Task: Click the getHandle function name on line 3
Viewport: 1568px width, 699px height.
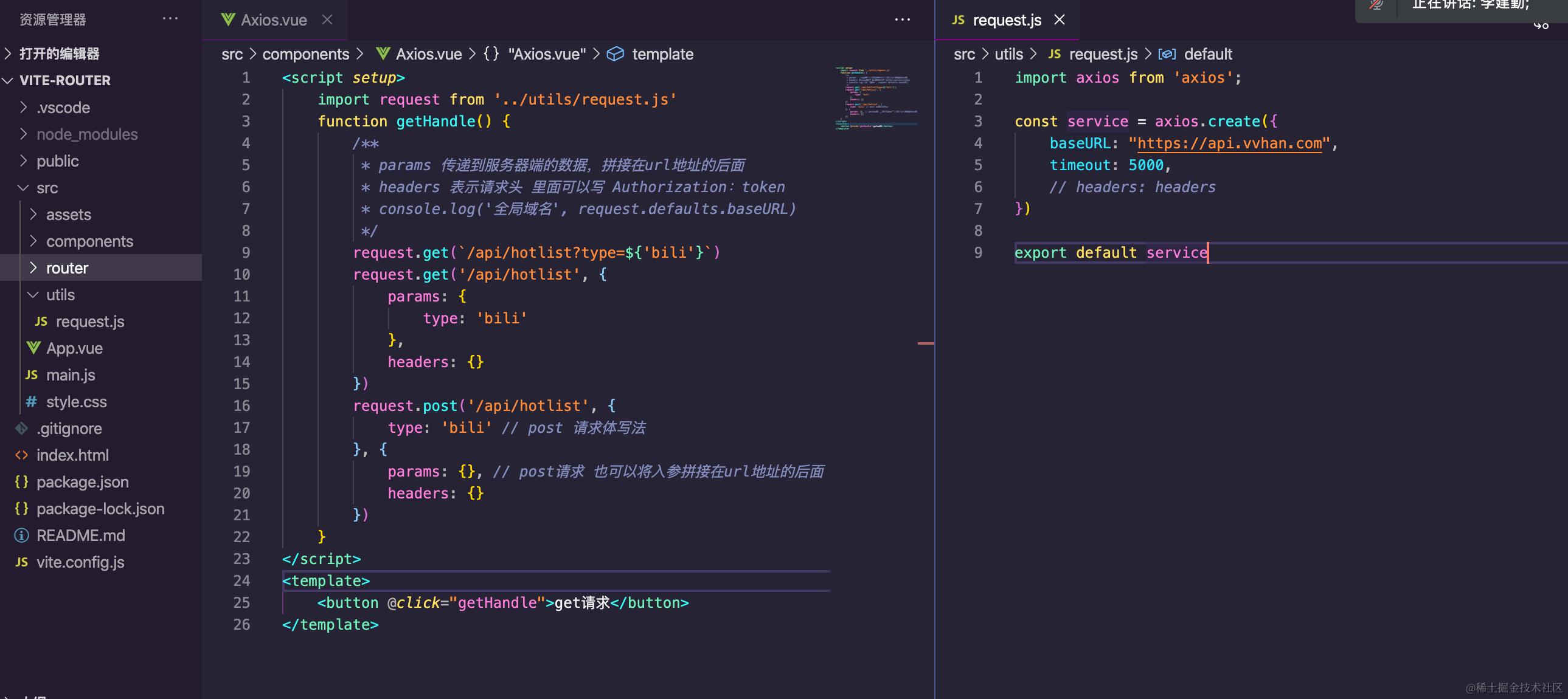Action: coord(435,121)
